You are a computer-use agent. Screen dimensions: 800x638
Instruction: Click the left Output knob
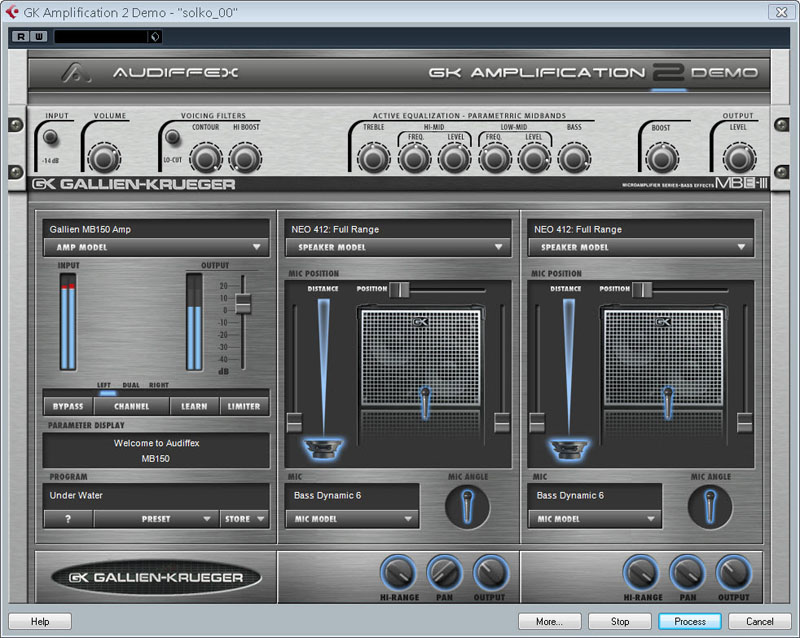[490, 573]
